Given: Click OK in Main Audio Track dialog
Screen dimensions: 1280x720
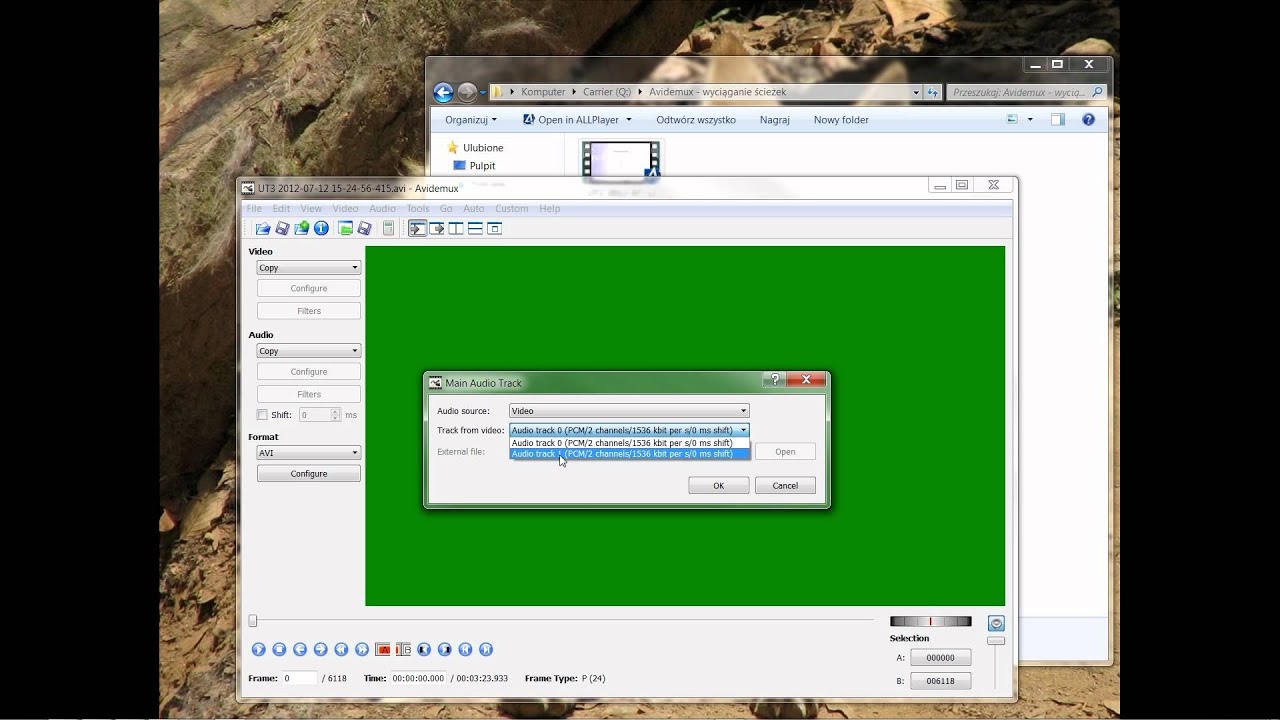Looking at the screenshot, I should tap(719, 486).
